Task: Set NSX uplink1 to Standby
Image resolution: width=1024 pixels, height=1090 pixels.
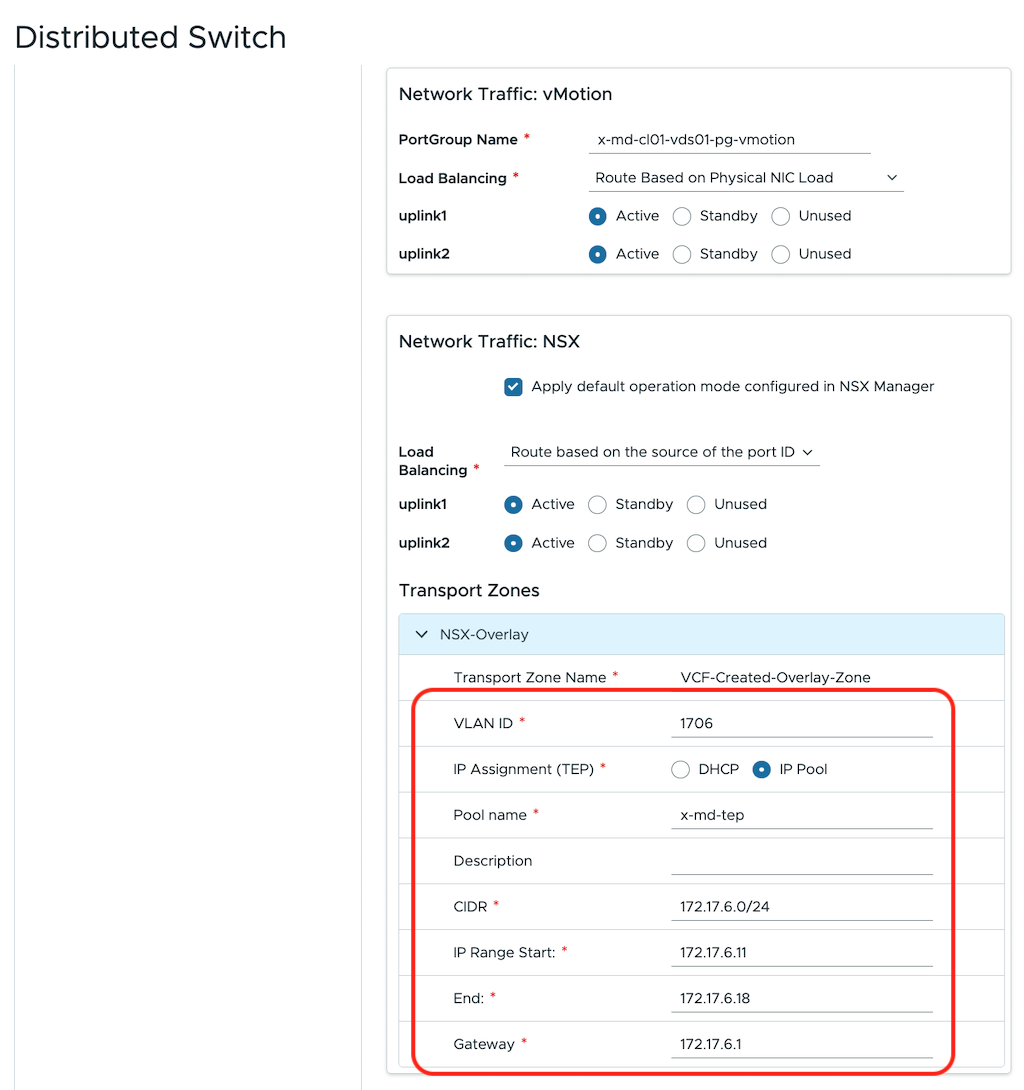Action: [x=597, y=505]
